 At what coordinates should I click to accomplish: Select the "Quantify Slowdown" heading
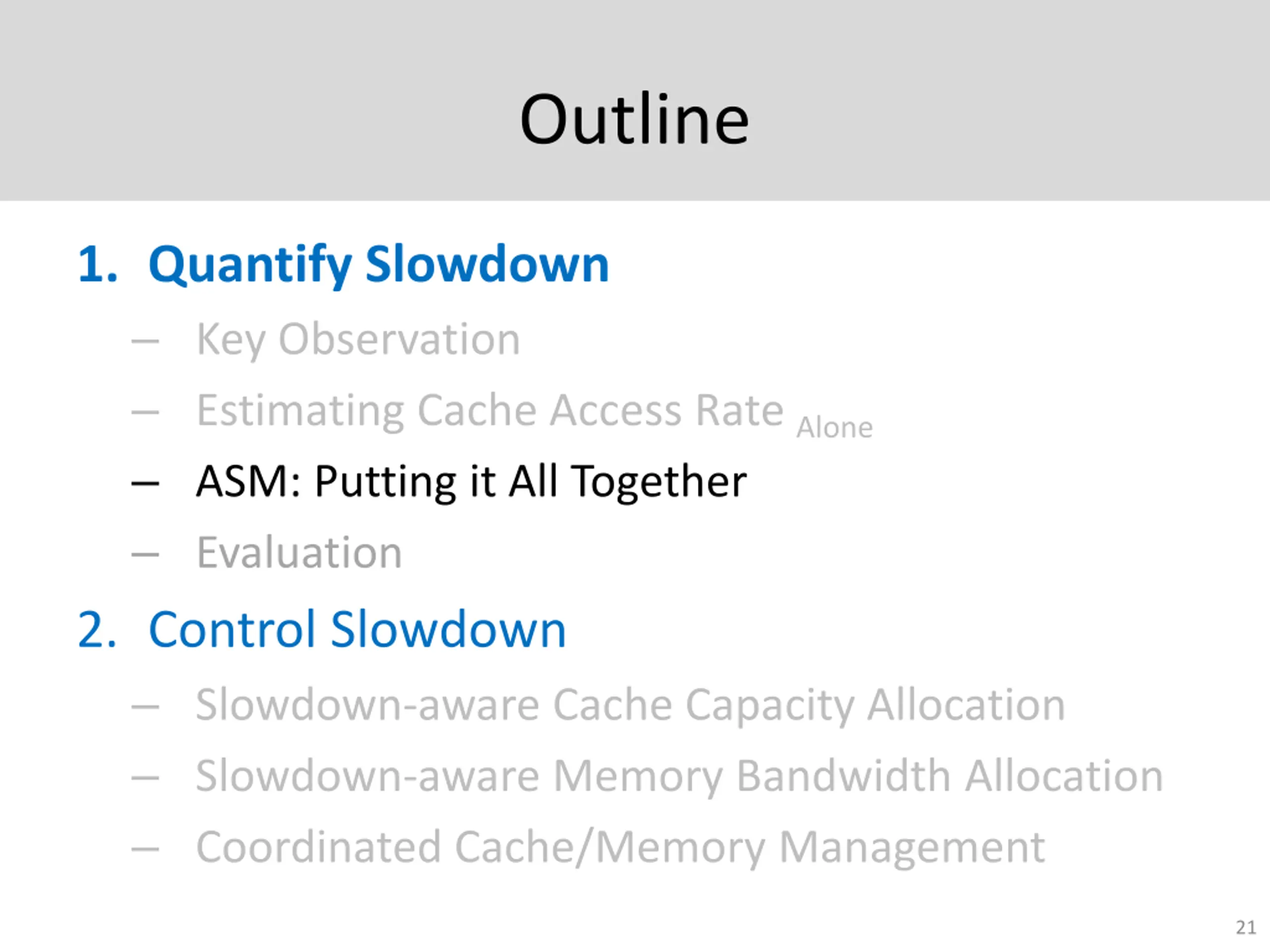pyautogui.click(x=378, y=265)
